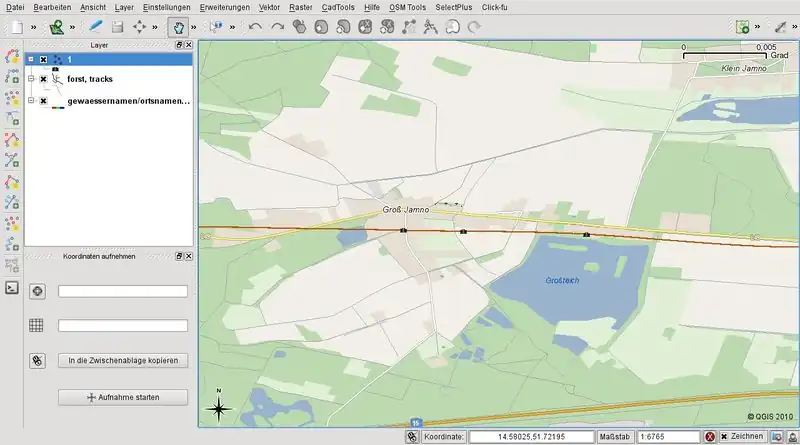The height and width of the screenshot is (445, 800).
Task: Open the Vektor menu
Action: (269, 7)
